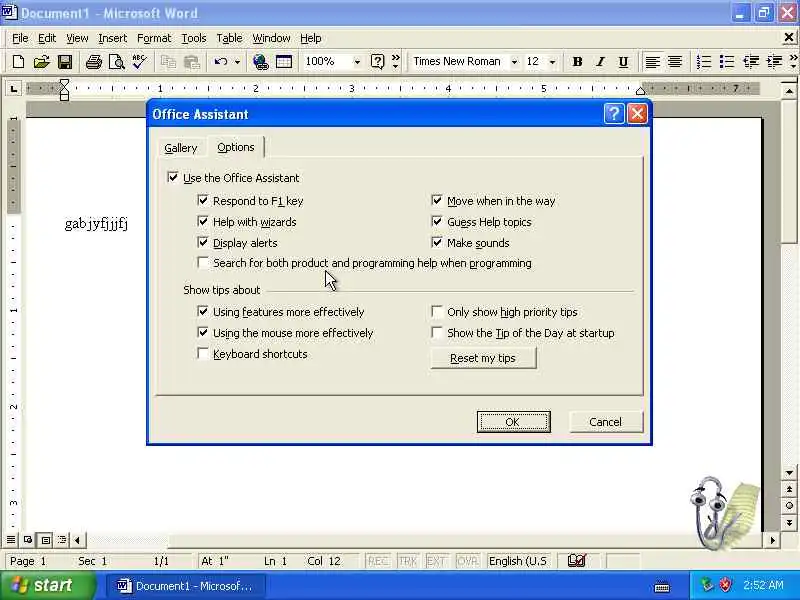Open the font size 12 dropdown
Screen dimensions: 800x600
(x=553, y=62)
